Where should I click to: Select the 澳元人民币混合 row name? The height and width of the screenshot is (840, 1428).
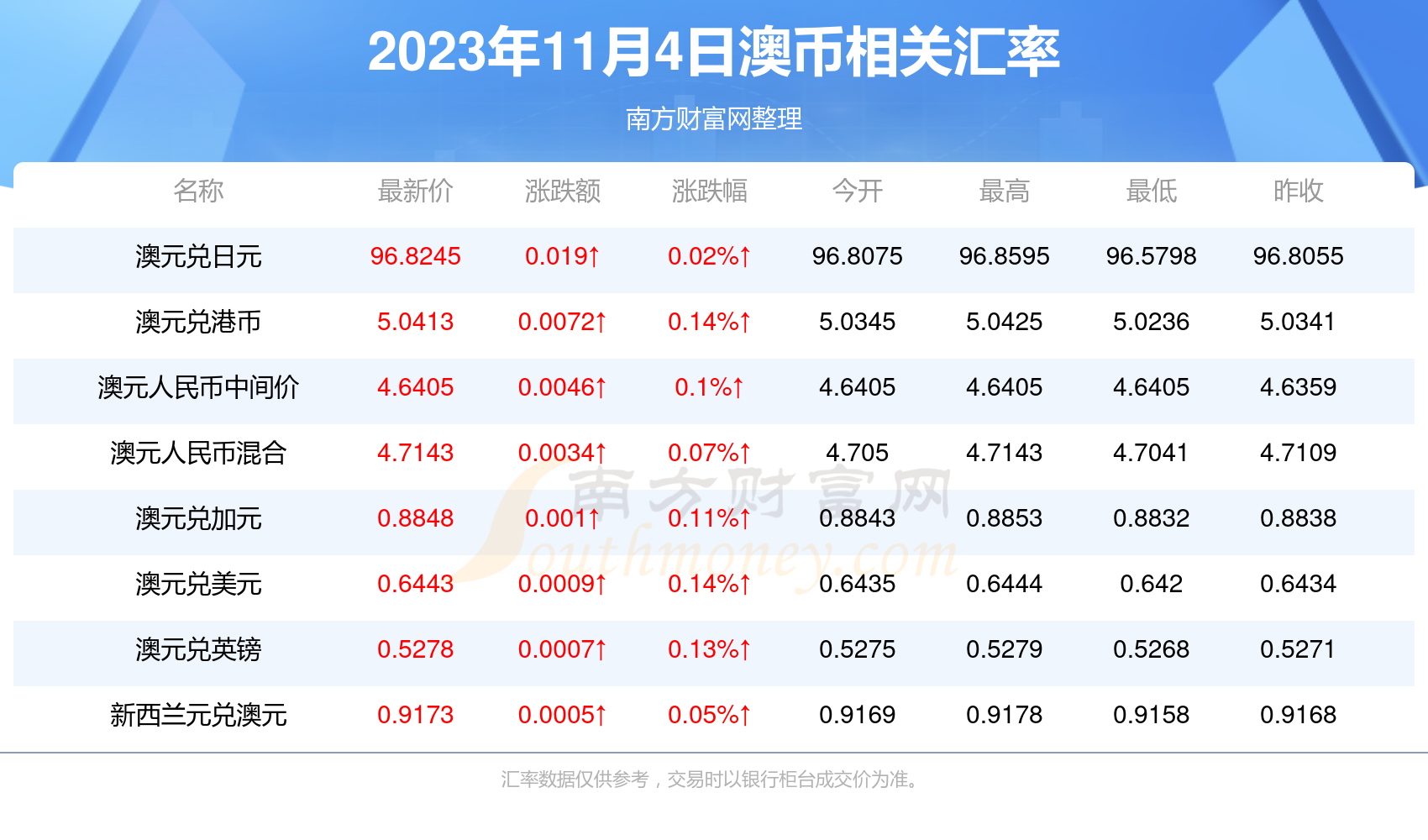(x=198, y=453)
